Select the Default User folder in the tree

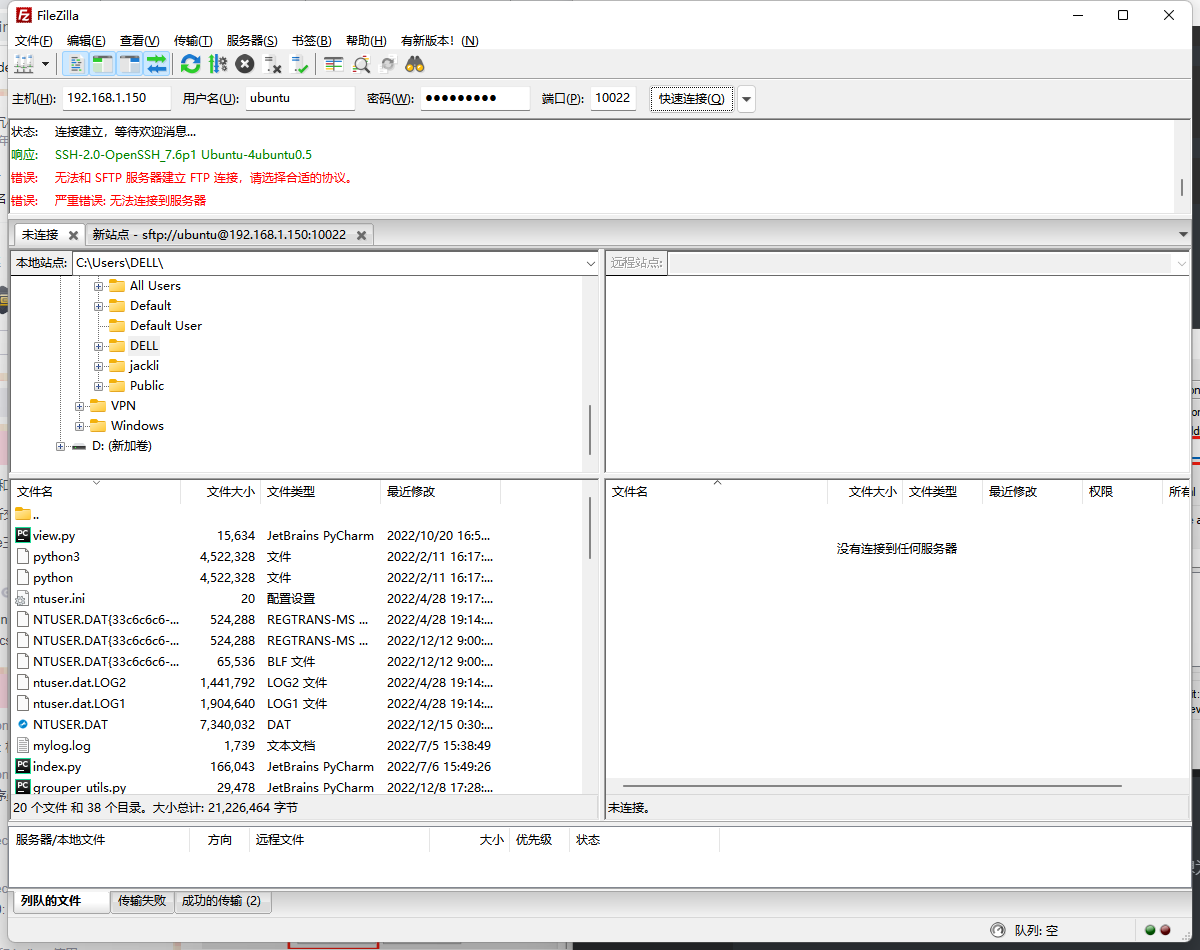point(166,326)
